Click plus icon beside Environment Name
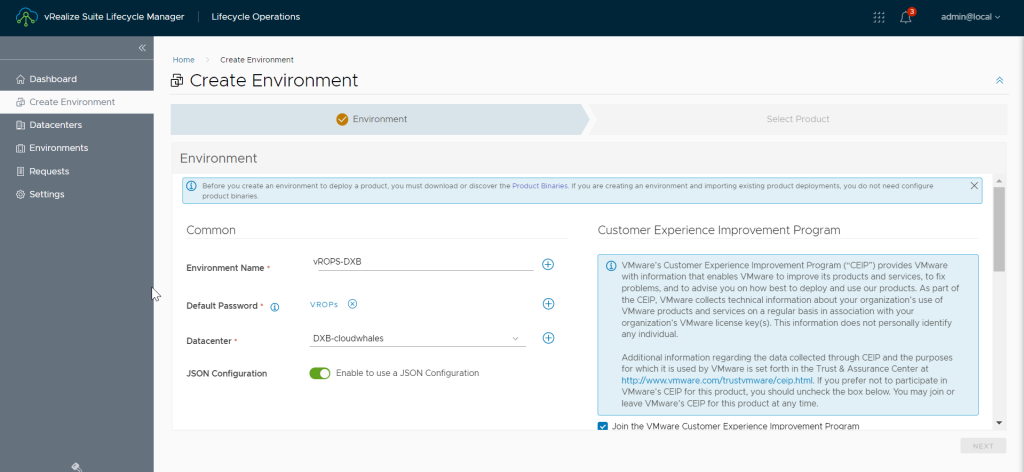Image resolution: width=1024 pixels, height=472 pixels. [548, 264]
